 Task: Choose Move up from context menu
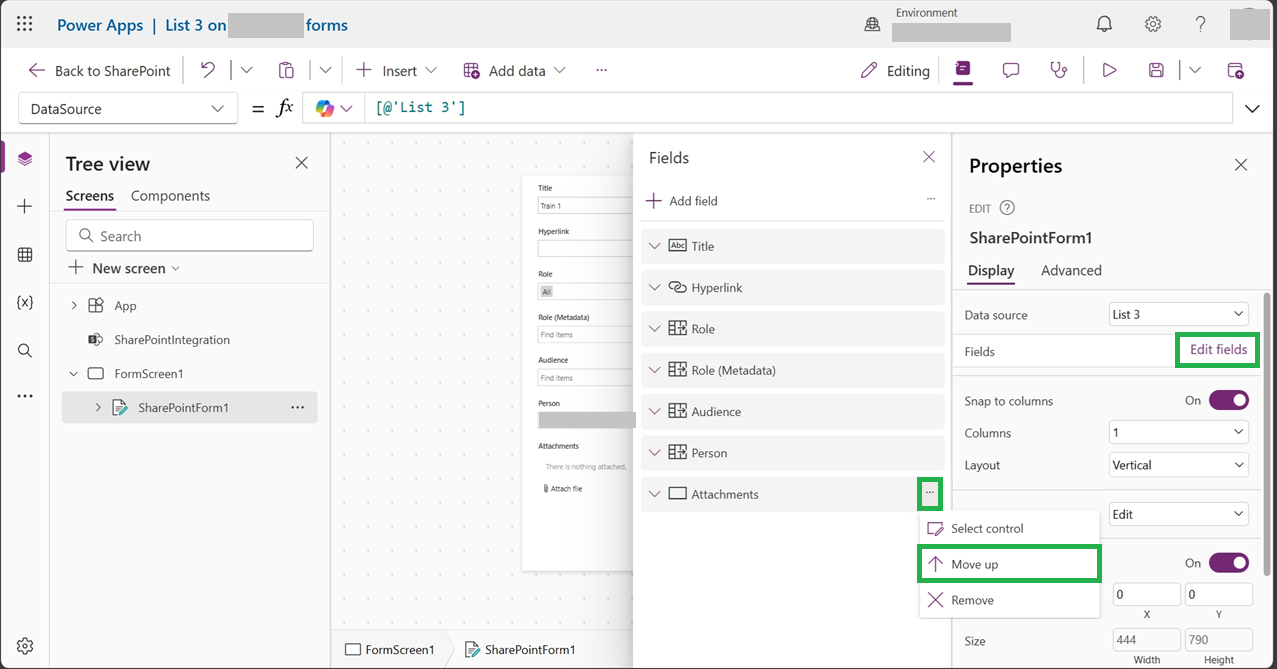tap(1010, 564)
